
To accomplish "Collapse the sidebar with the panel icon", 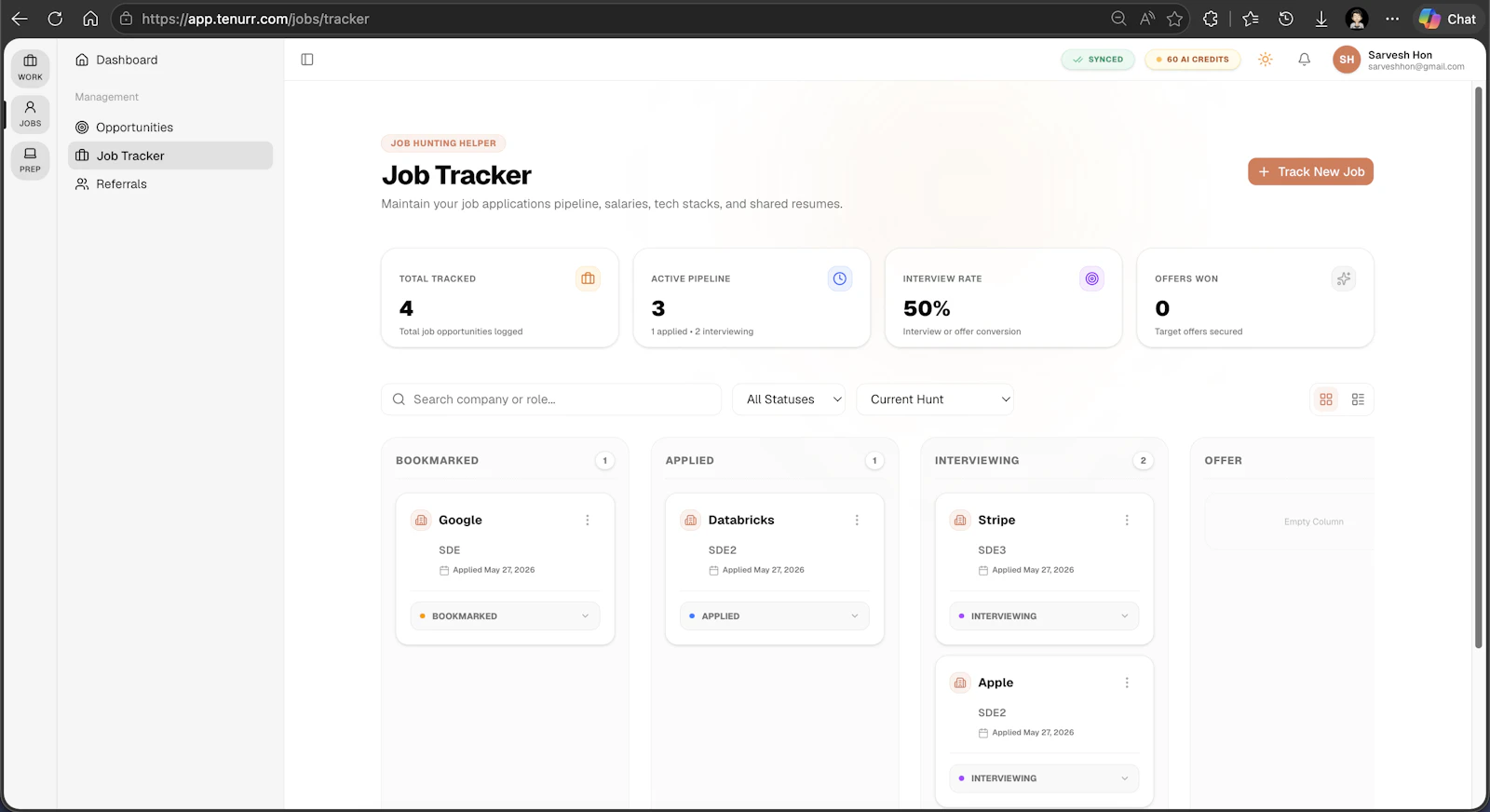I will [307, 60].
